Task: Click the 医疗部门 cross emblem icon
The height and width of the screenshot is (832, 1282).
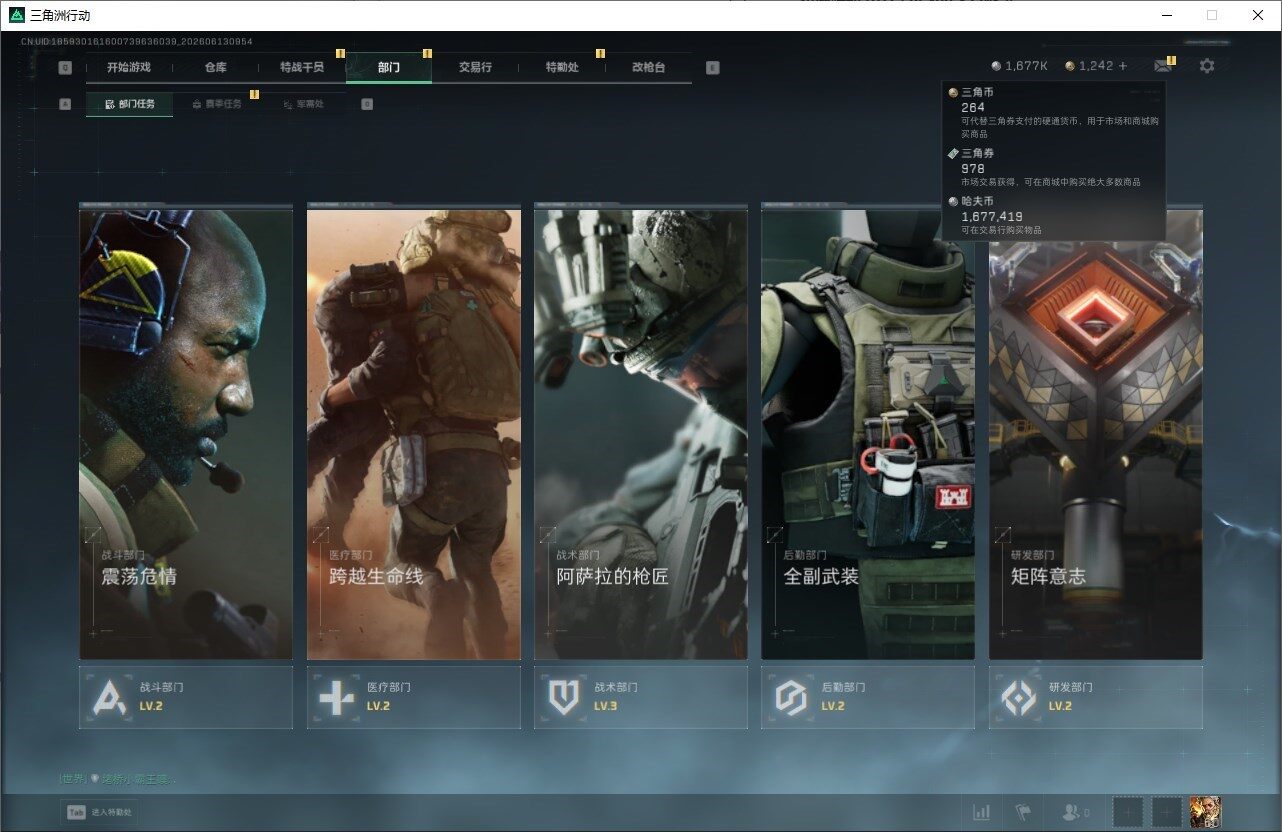Action: 336,697
